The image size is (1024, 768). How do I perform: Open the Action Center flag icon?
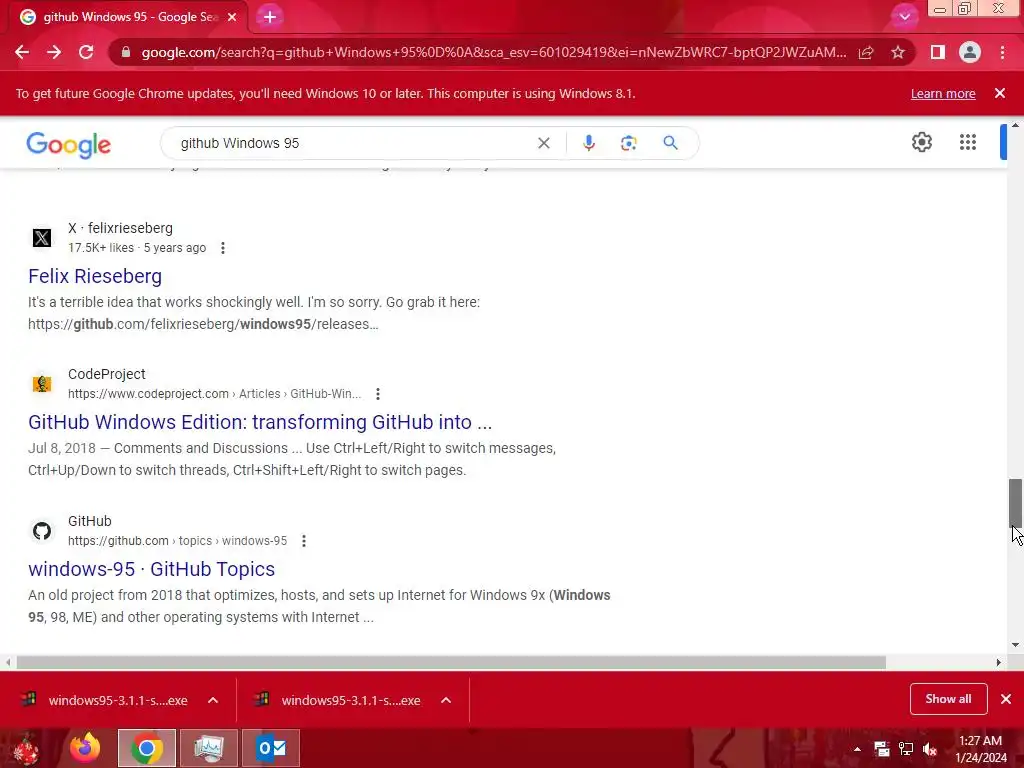(882, 749)
